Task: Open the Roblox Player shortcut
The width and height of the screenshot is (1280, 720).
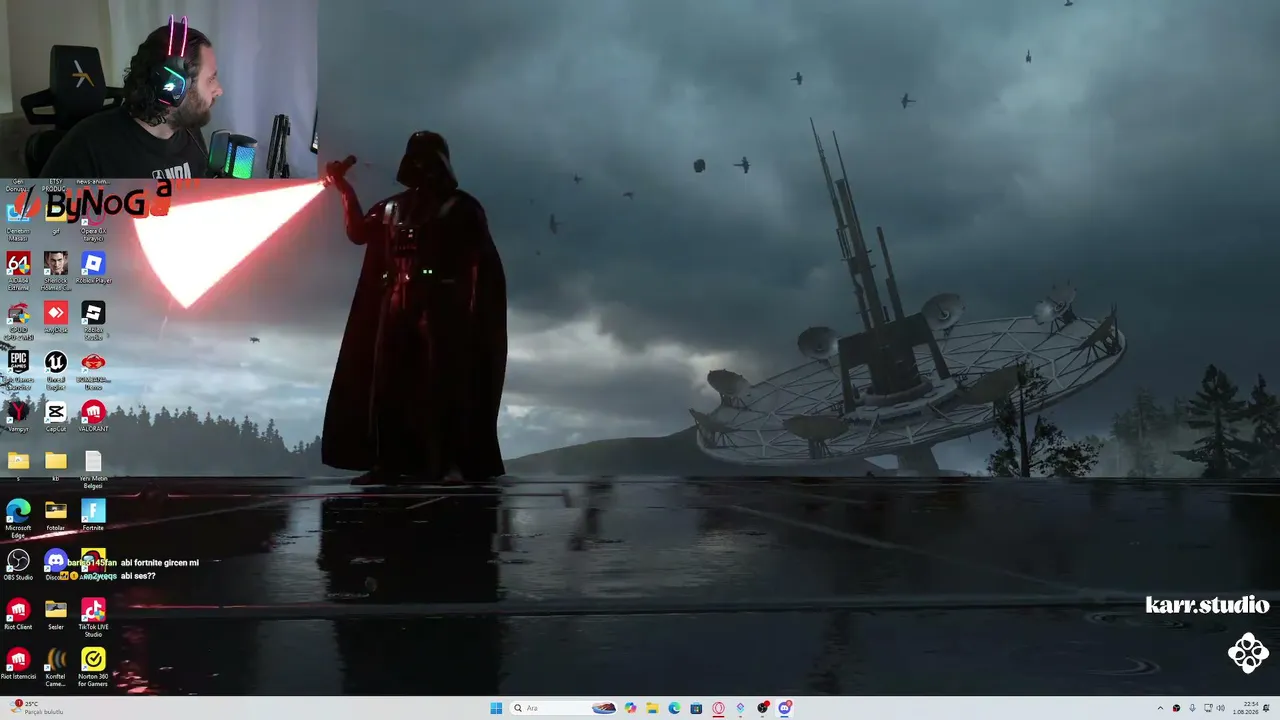Action: [93, 268]
